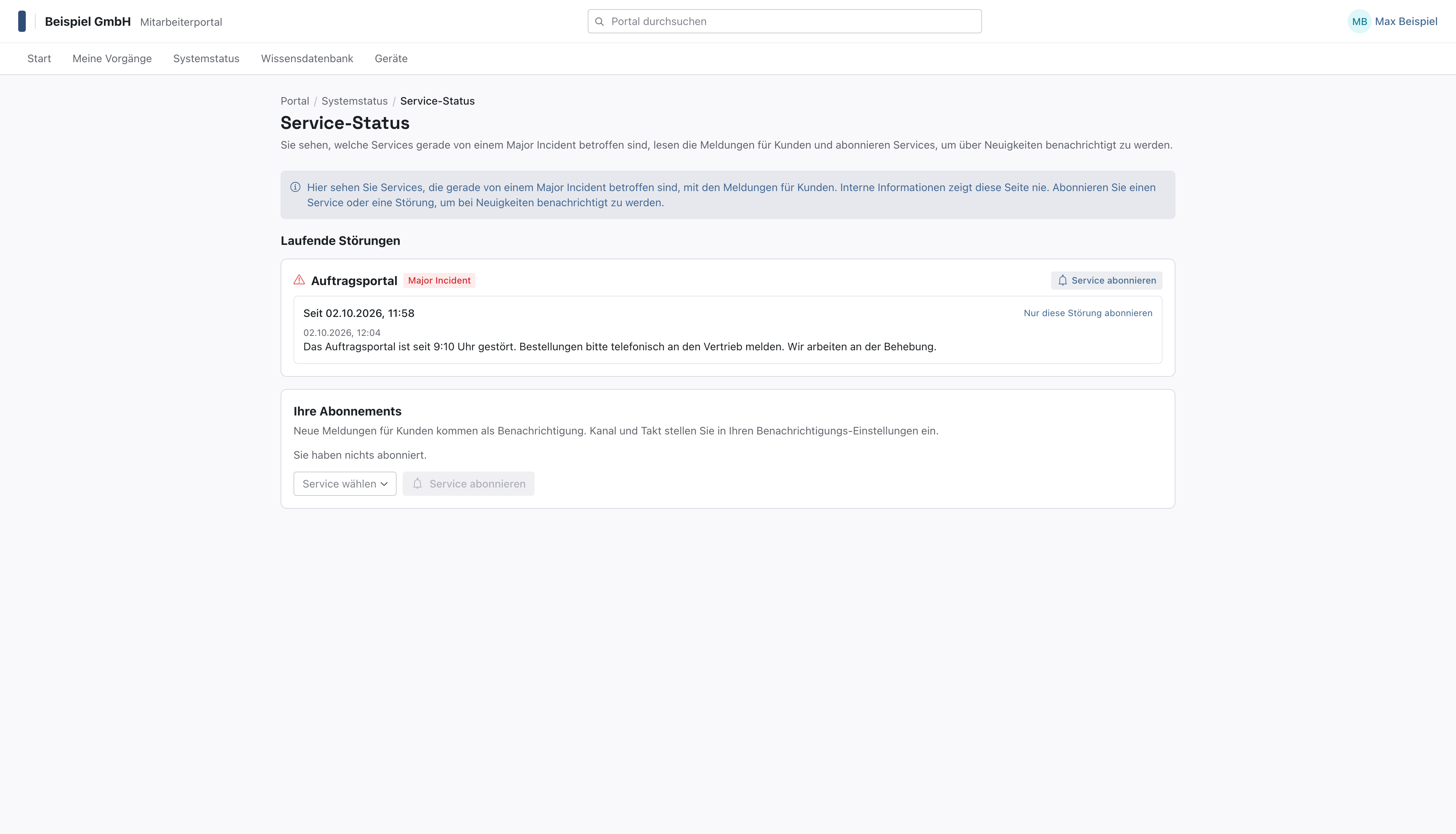Open the Service wählen dropdown
The width and height of the screenshot is (1456, 834).
click(x=345, y=484)
